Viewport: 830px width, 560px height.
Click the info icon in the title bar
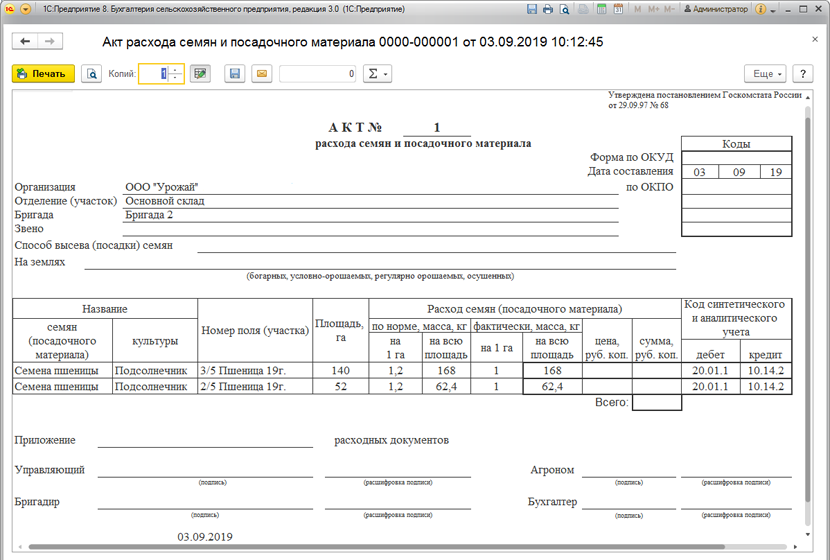tap(760, 9)
